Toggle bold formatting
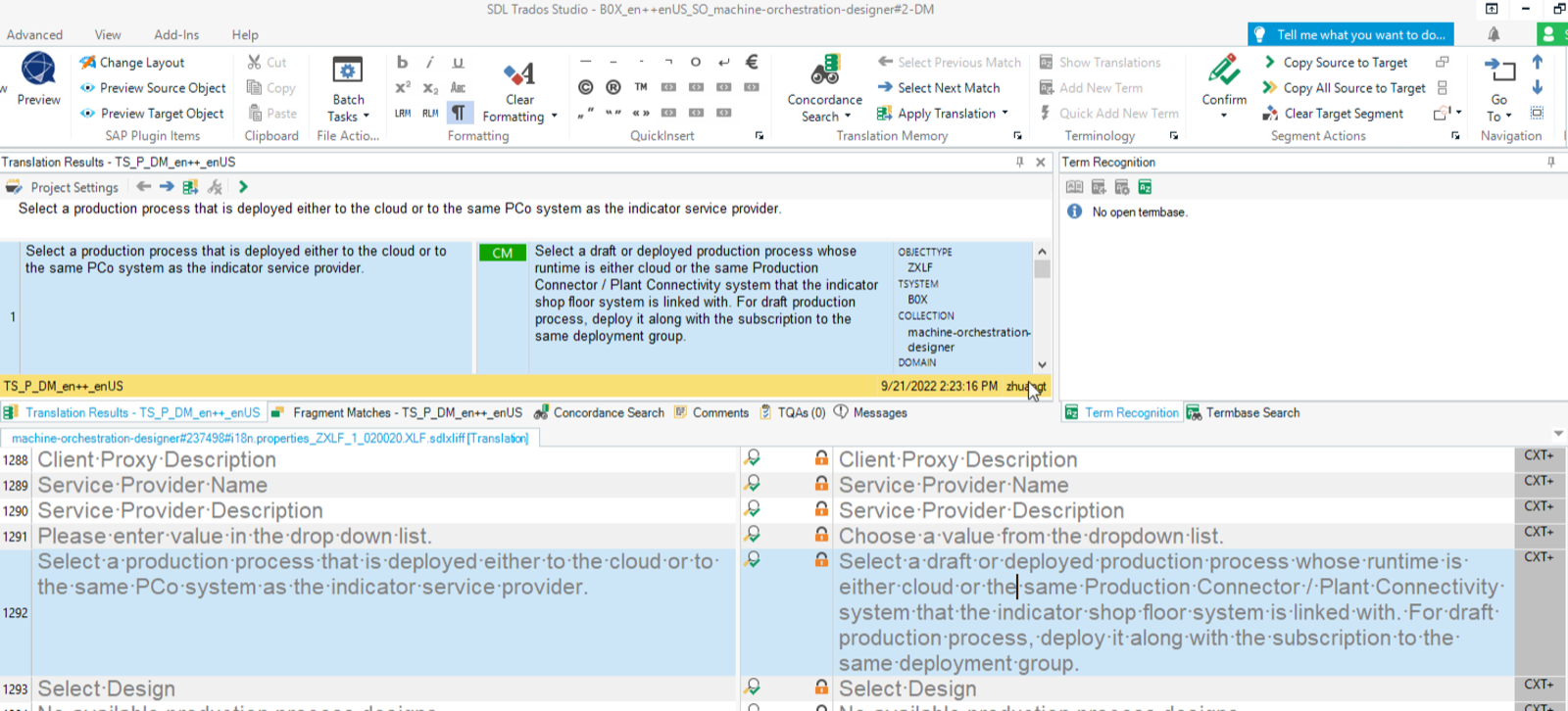 (402, 62)
